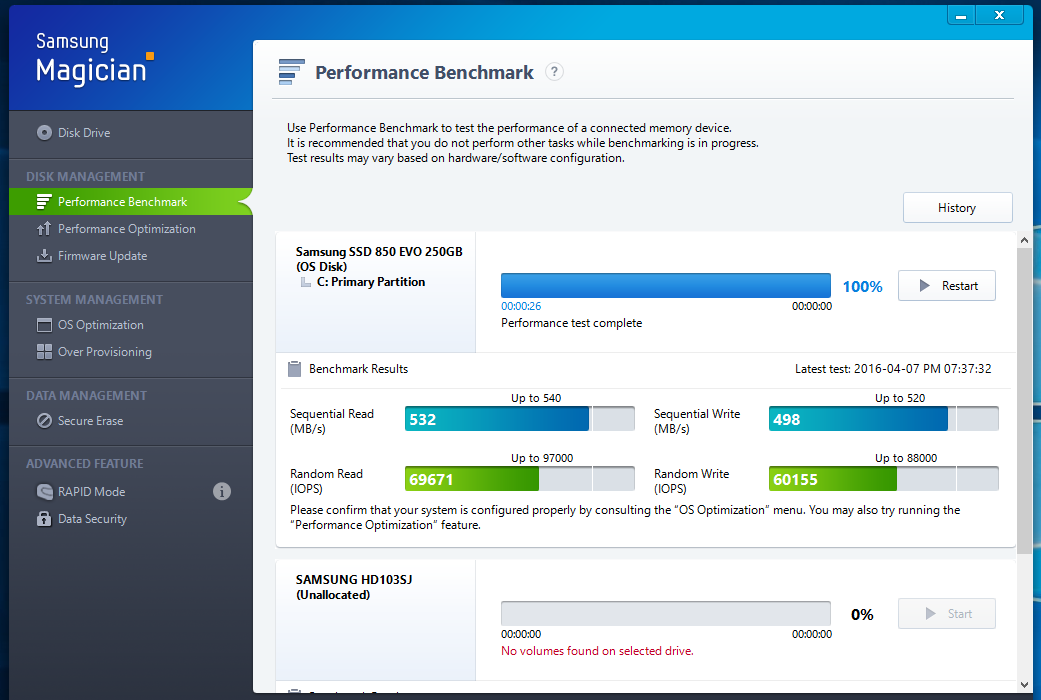Click the Disk Drive disc icon
Screen dimensions: 1041x700
tap(44, 133)
